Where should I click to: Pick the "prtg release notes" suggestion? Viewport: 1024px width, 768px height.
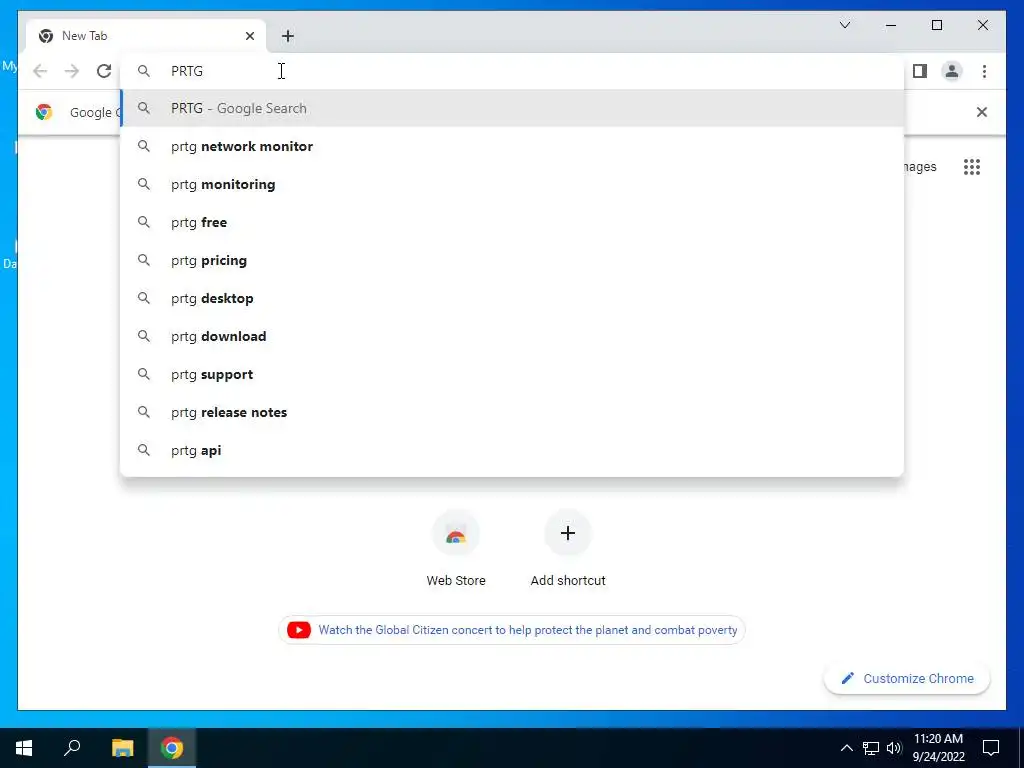coord(513,412)
